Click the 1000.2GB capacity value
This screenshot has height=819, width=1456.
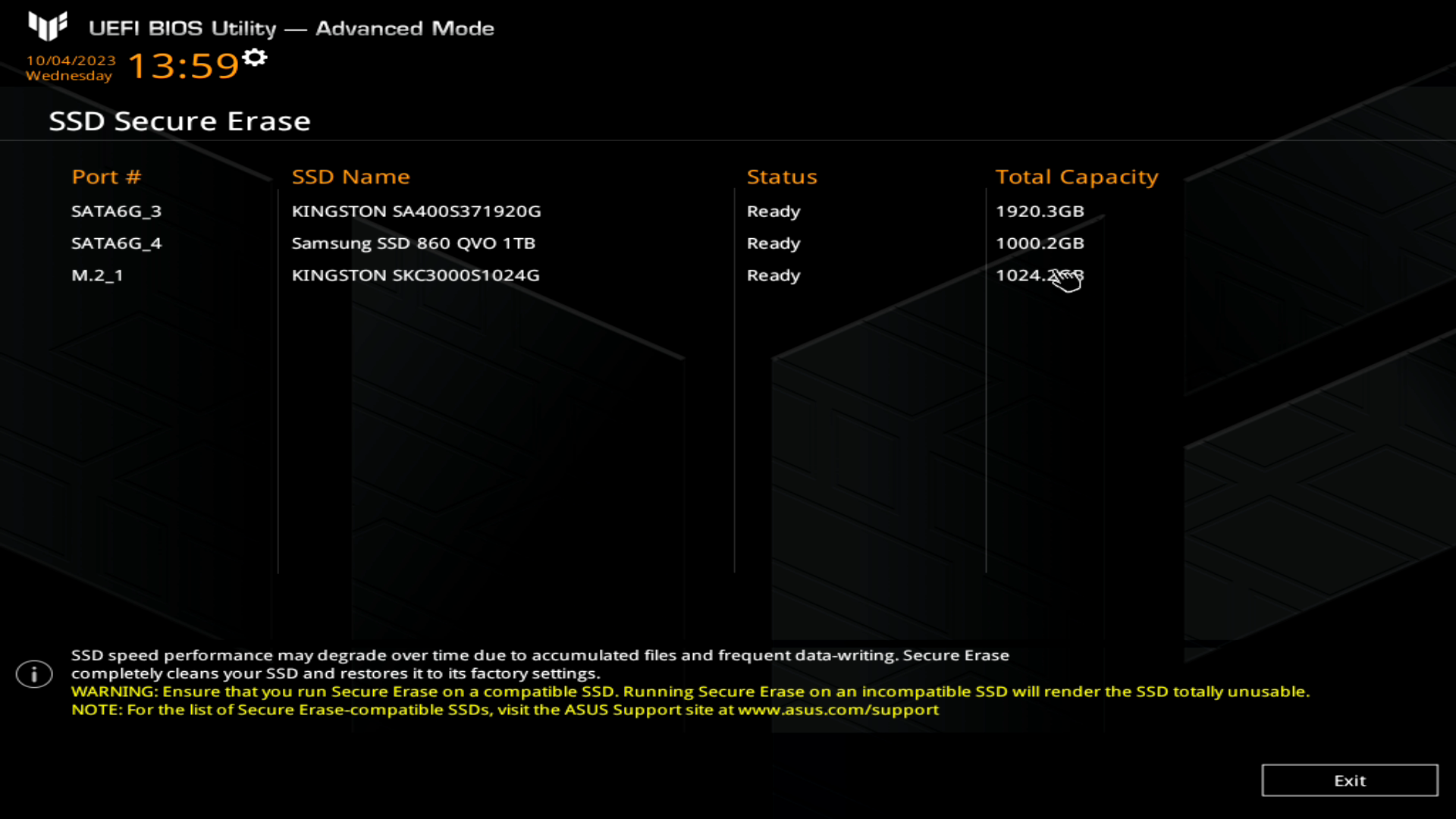(x=1040, y=243)
